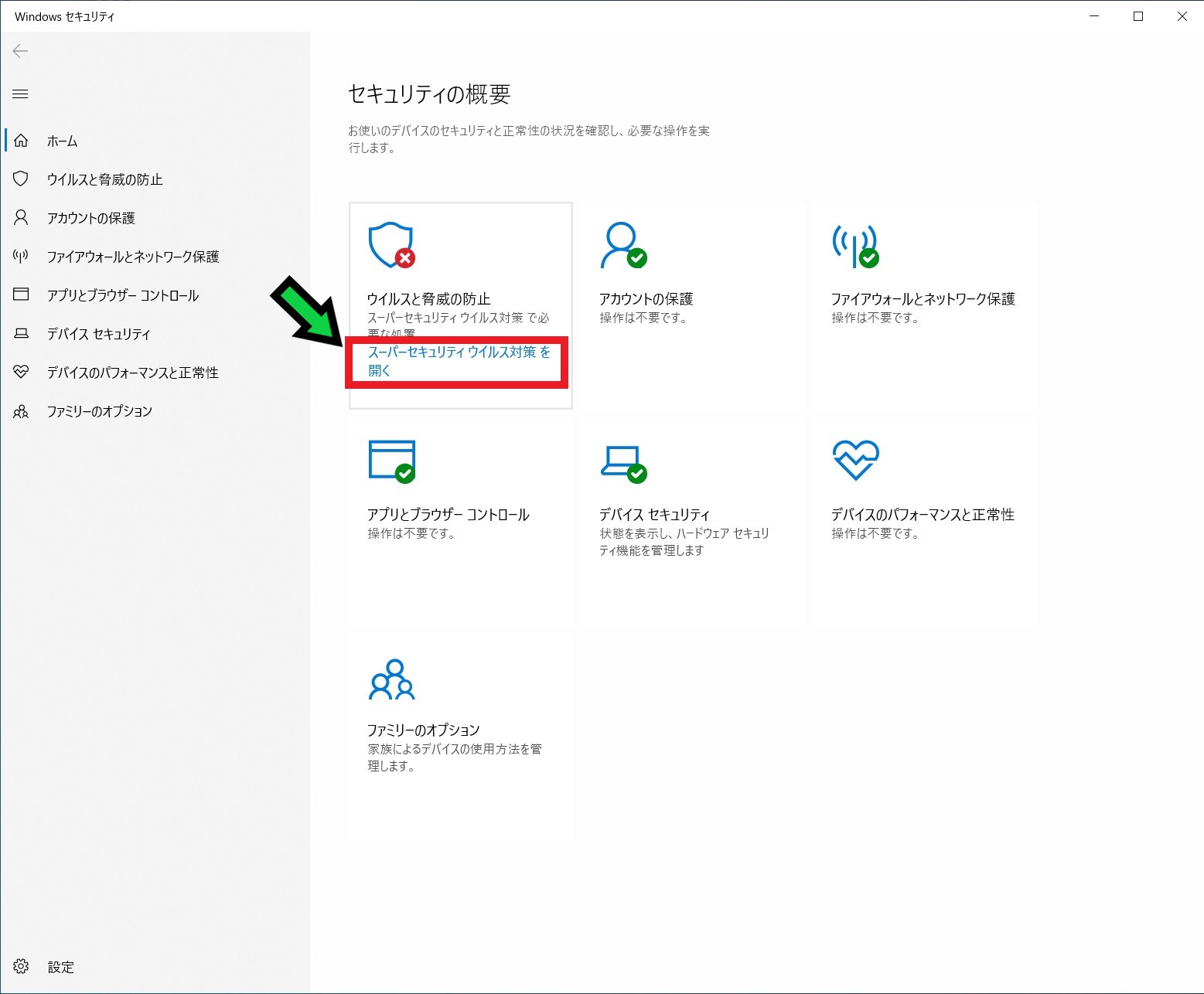Image resolution: width=1204 pixels, height=994 pixels.
Task: Click the デバイス セキュリティ tile heading
Action: point(654,515)
